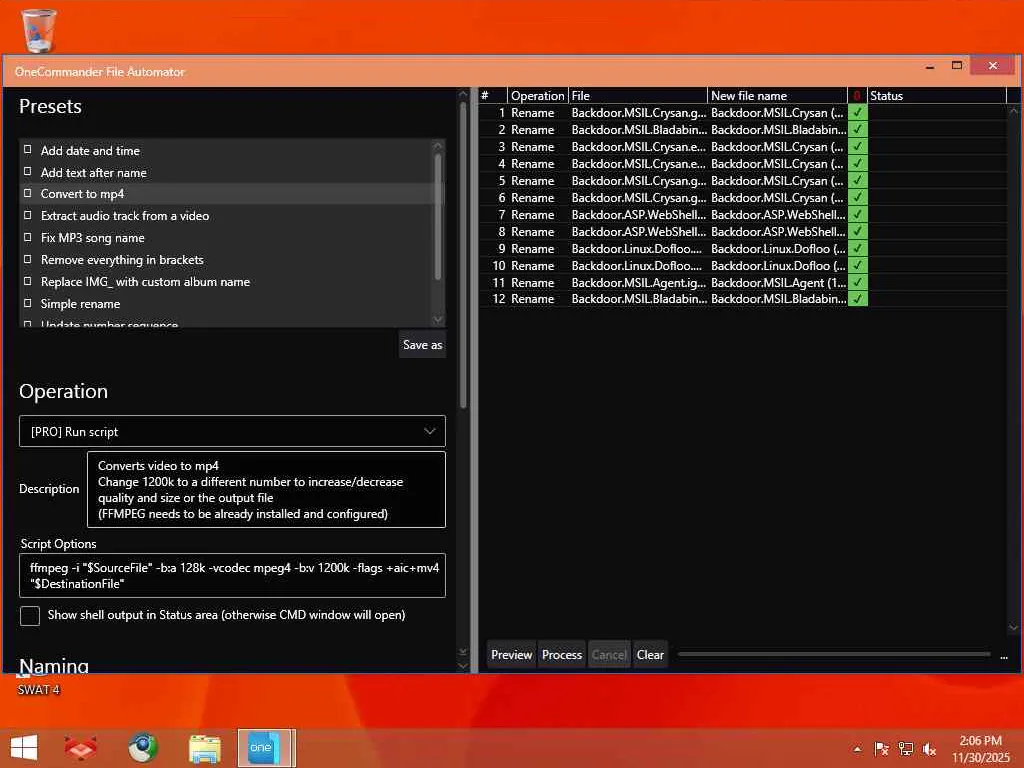This screenshot has height=768, width=1024.
Task: Launch the red bird taskbar app
Action: (x=80, y=748)
